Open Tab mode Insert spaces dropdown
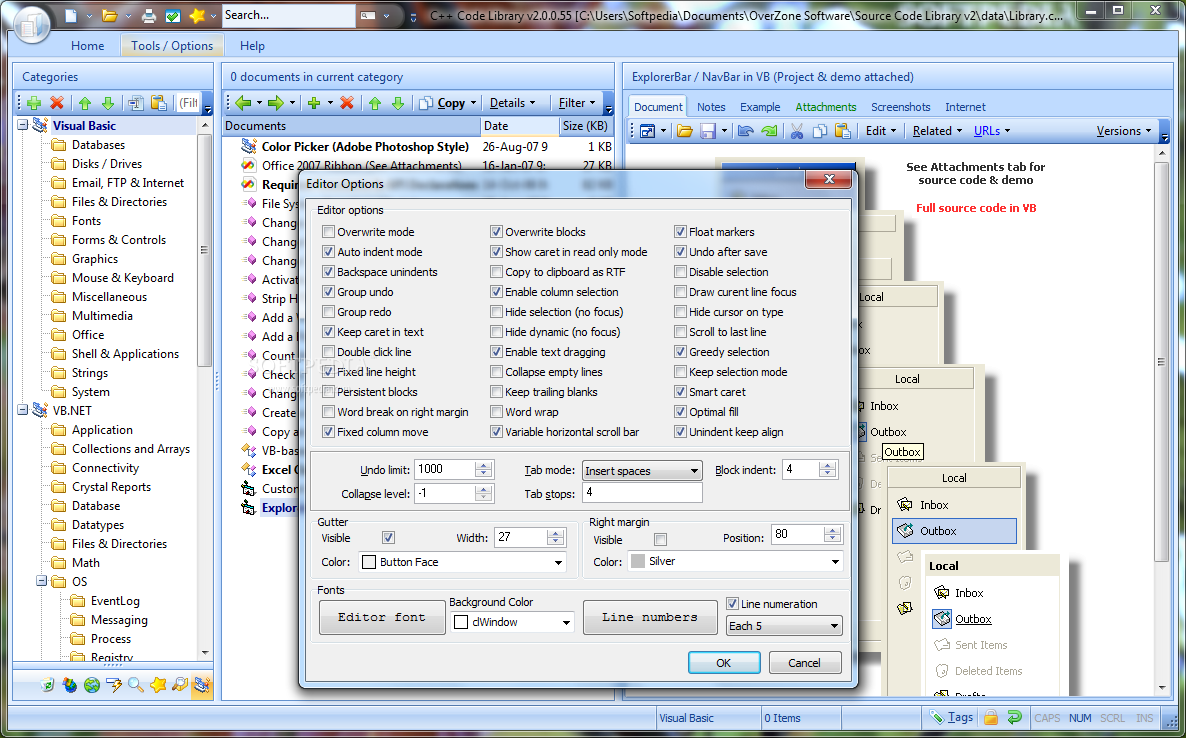Image resolution: width=1186 pixels, height=738 pixels. pos(642,470)
